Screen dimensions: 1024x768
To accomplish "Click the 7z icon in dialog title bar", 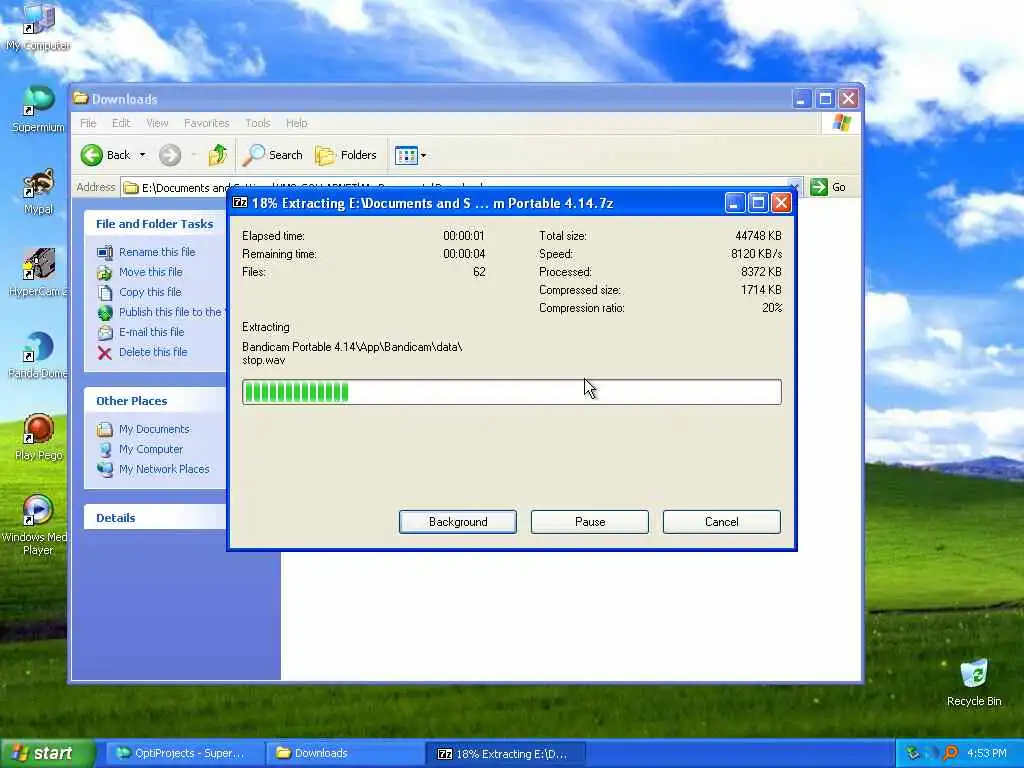I will 240,202.
